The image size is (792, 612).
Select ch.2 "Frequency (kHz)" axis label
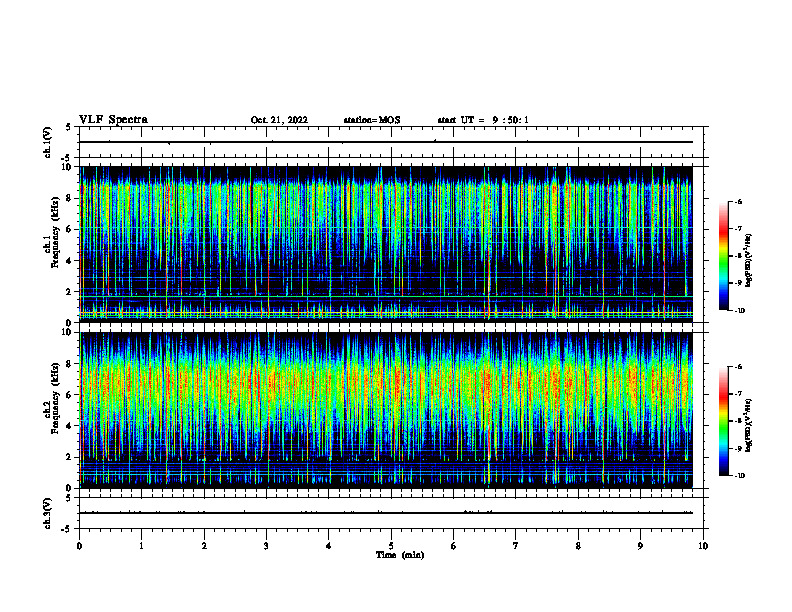pos(55,398)
